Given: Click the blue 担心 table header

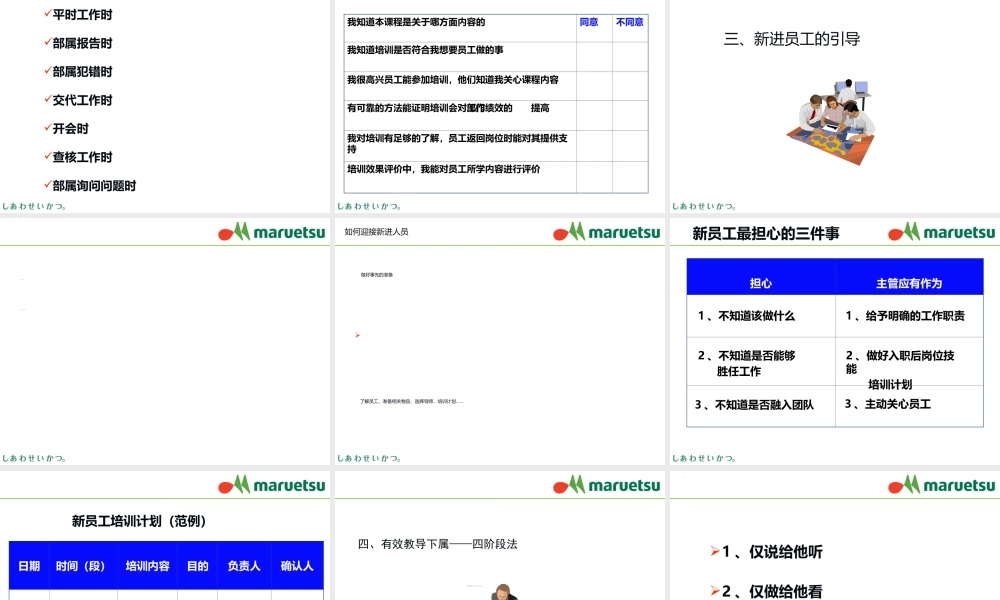Looking at the screenshot, I should 761,277.
